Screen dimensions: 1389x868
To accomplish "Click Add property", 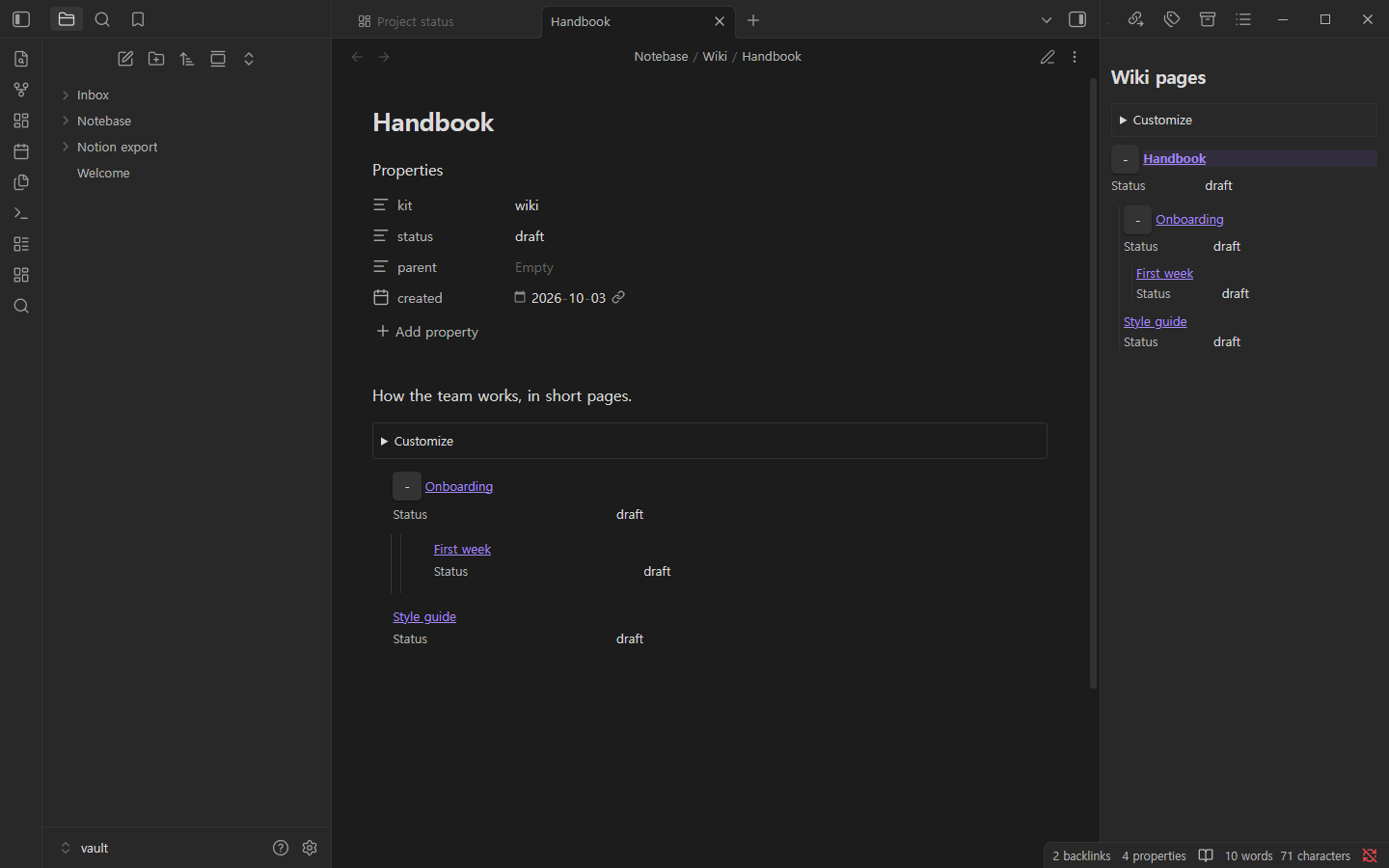I will pyautogui.click(x=427, y=332).
